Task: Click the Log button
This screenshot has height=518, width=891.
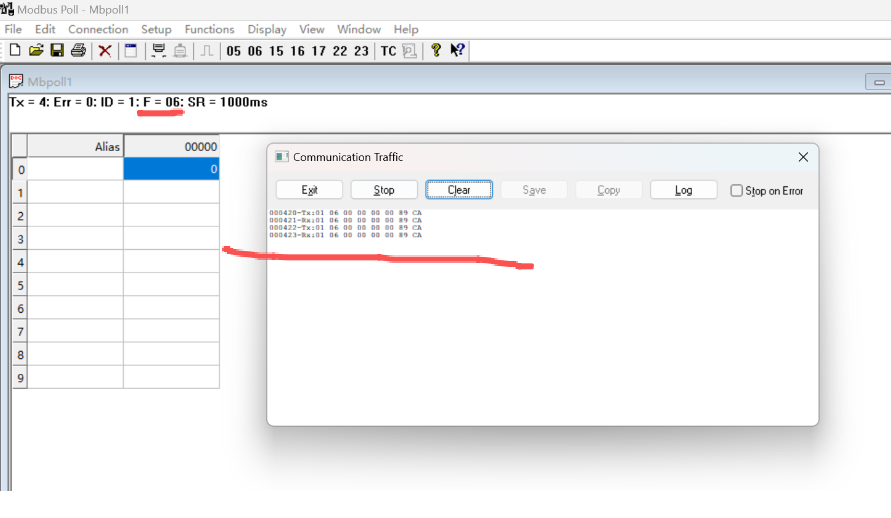Action: pos(684,190)
